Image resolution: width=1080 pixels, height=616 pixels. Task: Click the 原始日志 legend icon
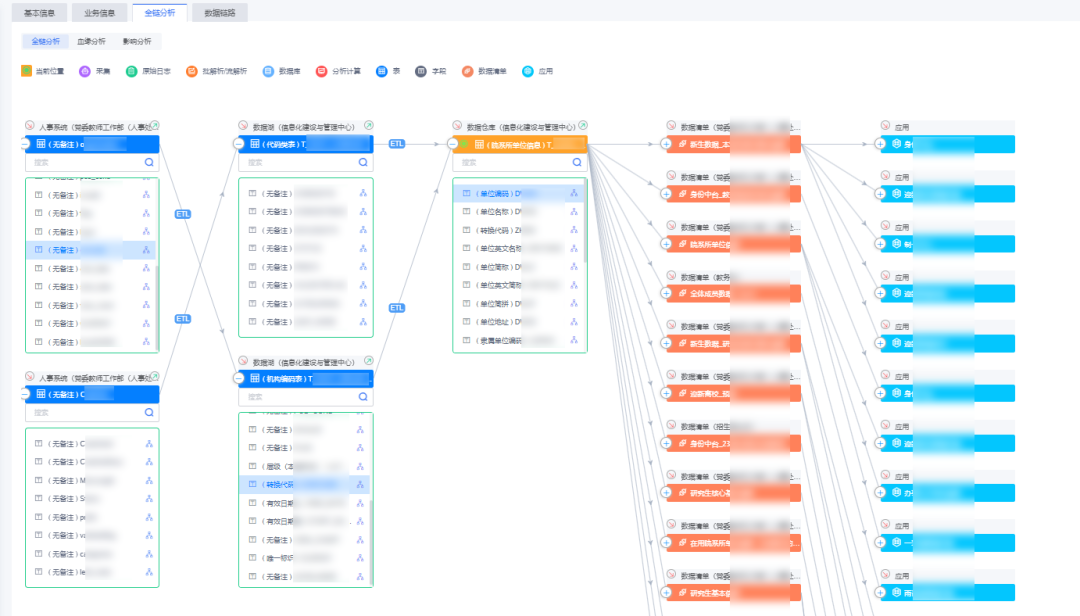(x=132, y=72)
